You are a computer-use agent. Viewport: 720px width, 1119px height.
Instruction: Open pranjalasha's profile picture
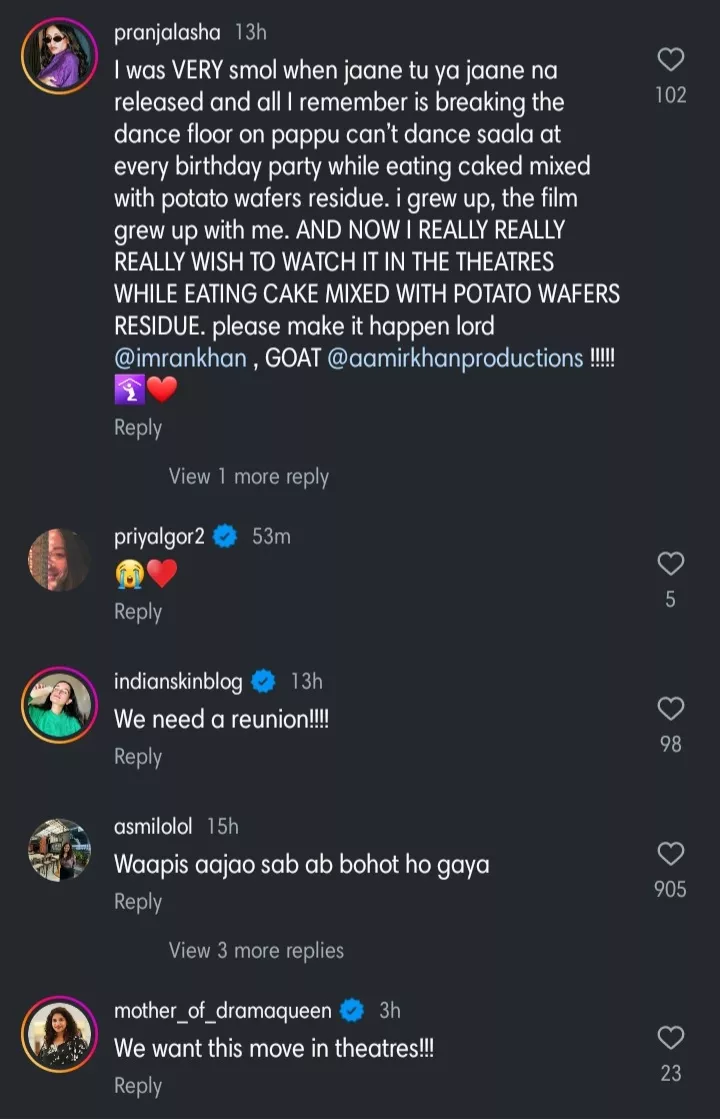click(x=57, y=55)
